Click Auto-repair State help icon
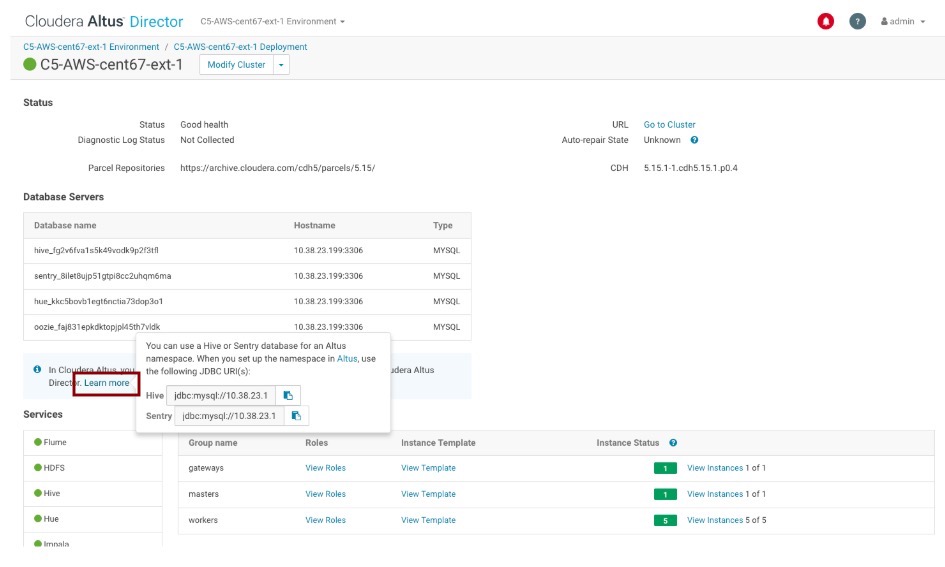This screenshot has height=567, width=945. coord(694,140)
